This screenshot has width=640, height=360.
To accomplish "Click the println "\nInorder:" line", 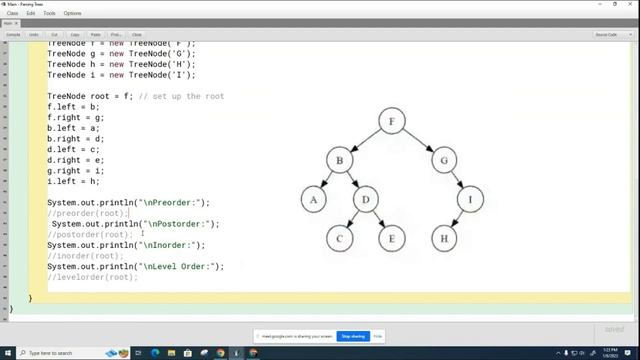I will click(126, 245).
